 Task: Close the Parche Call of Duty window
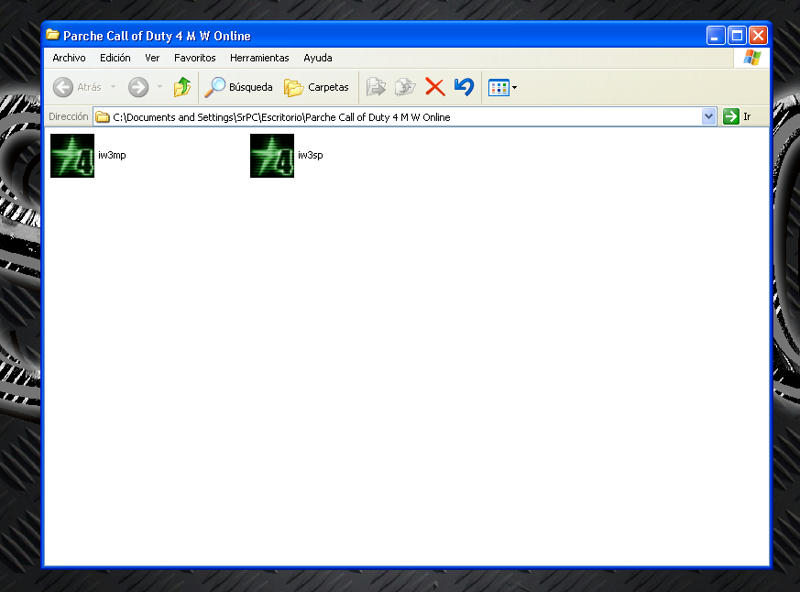pyautogui.click(x=758, y=36)
